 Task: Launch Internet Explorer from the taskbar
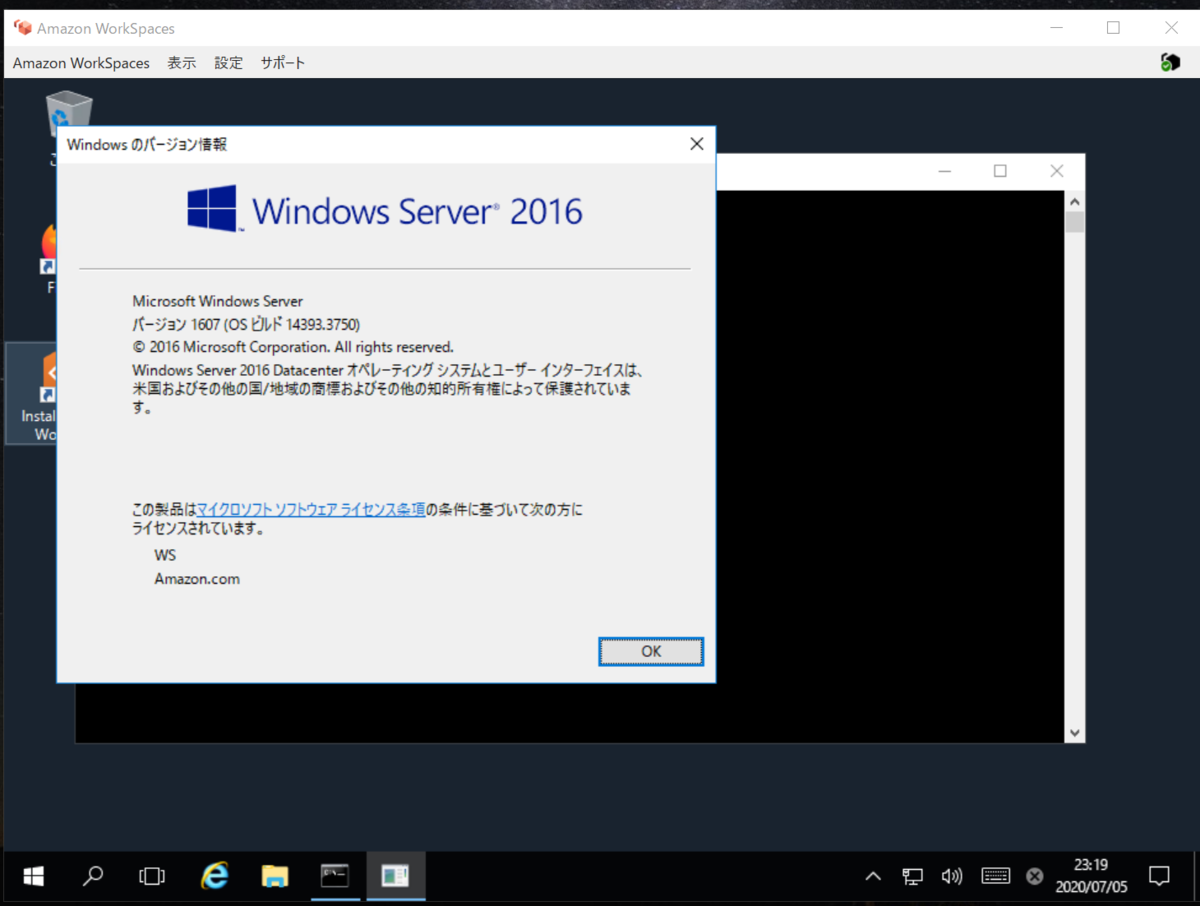(214, 877)
